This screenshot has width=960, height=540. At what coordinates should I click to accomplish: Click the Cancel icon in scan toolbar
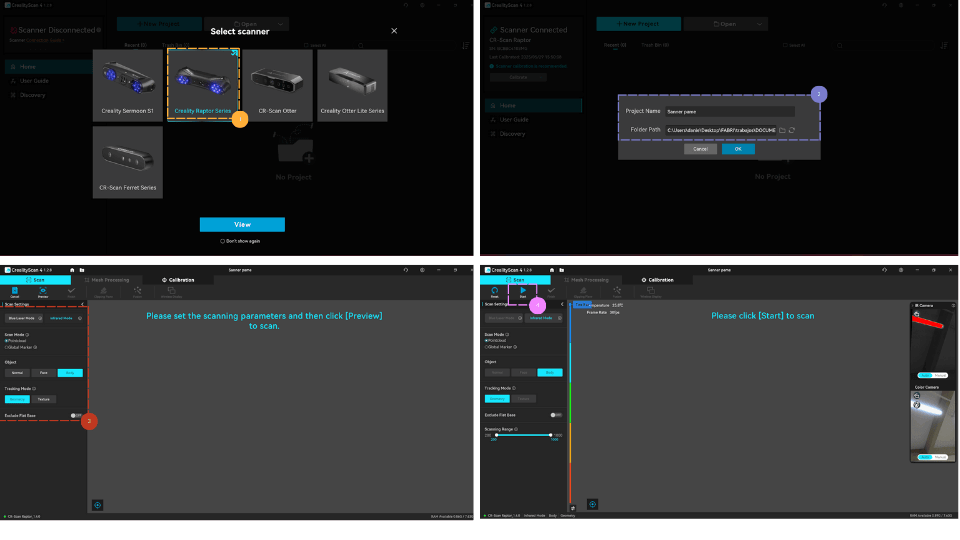(x=15, y=292)
